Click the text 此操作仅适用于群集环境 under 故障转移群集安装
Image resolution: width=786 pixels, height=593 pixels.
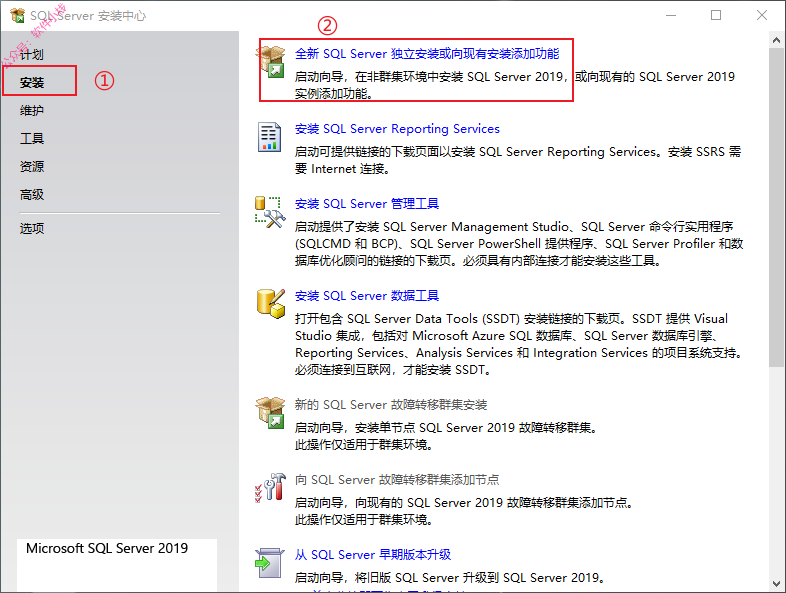coord(363,445)
